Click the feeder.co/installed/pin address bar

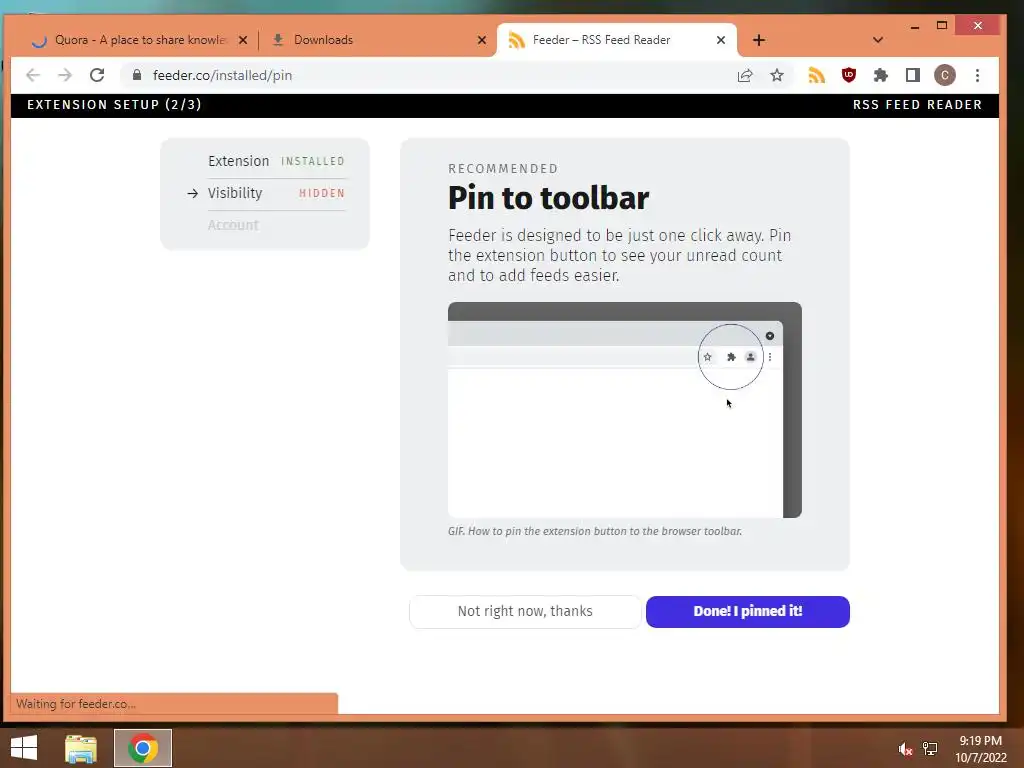click(x=431, y=75)
